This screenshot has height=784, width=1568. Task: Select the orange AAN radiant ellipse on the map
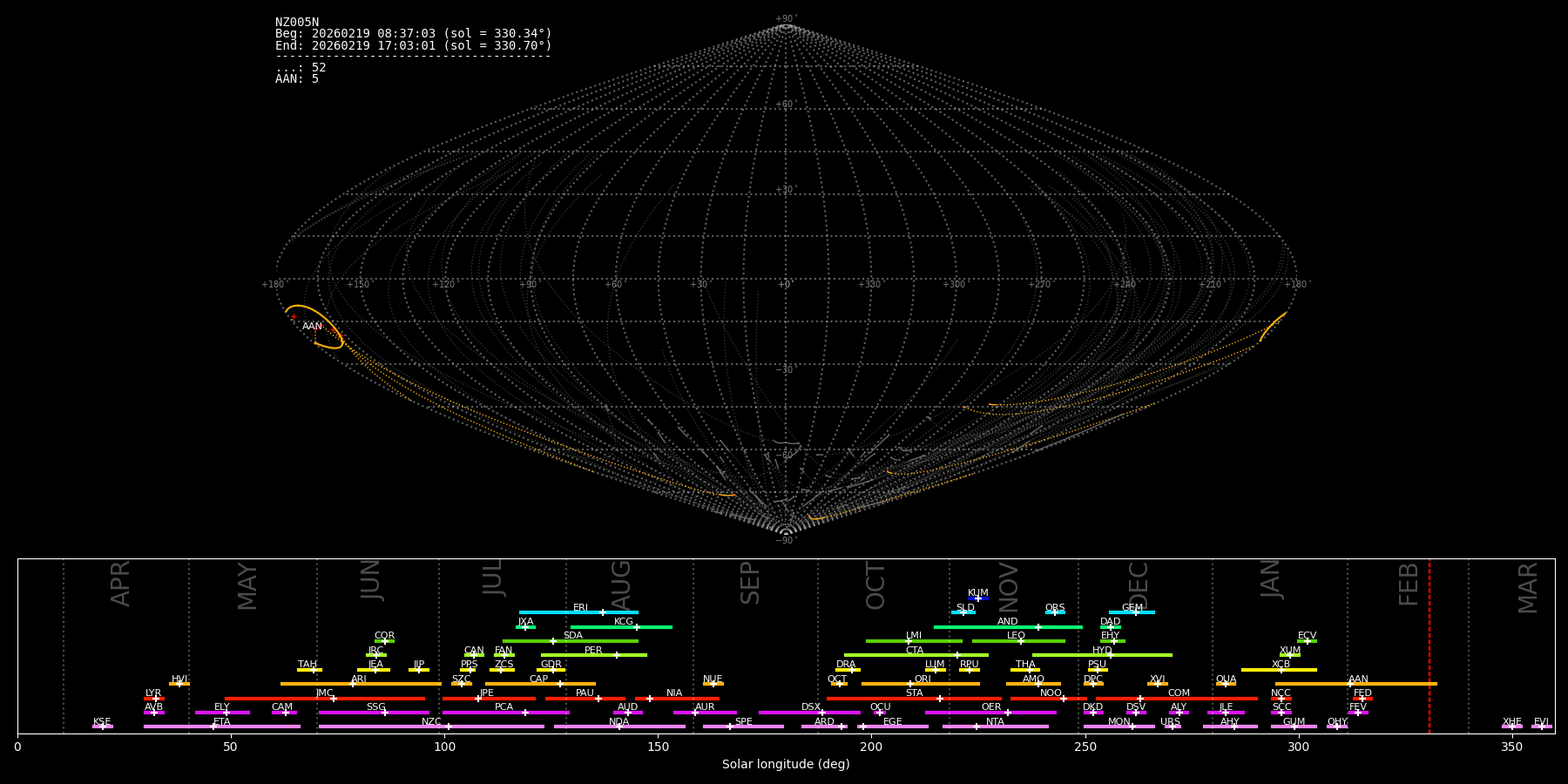click(x=314, y=327)
